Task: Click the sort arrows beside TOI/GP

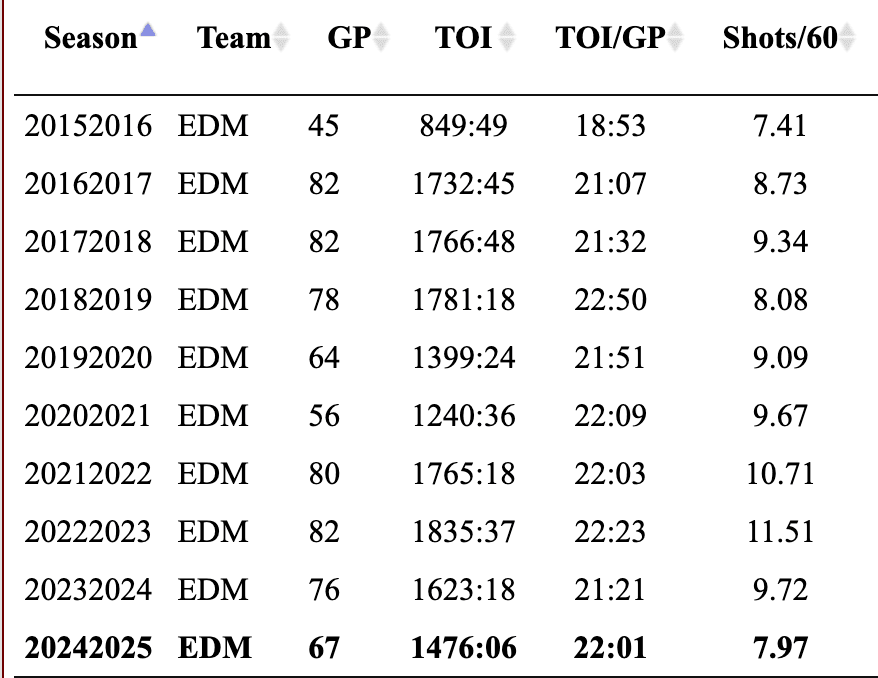Action: pos(676,39)
